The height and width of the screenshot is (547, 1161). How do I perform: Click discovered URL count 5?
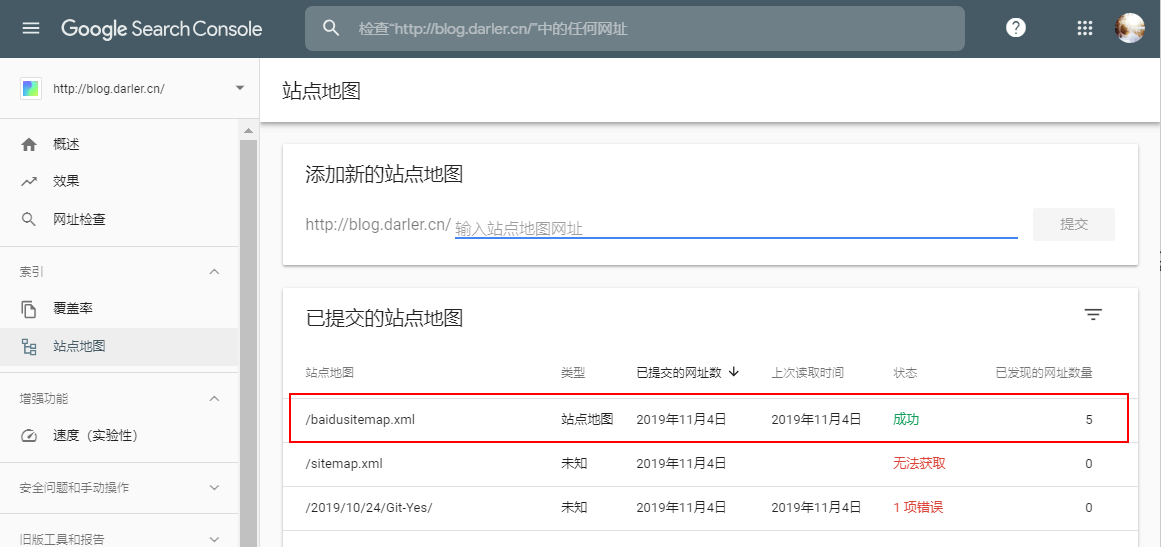pyautogui.click(x=1088, y=420)
